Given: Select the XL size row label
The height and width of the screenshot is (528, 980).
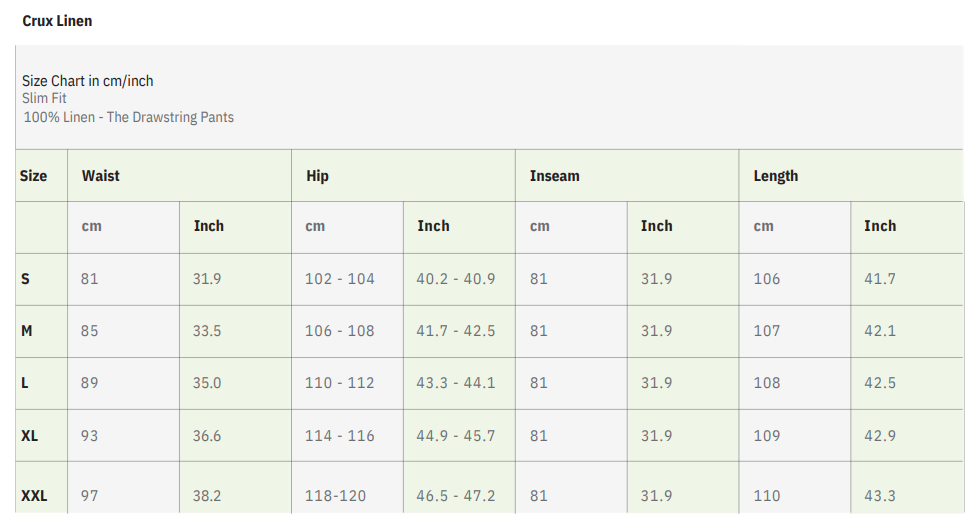Looking at the screenshot, I should (30, 436).
